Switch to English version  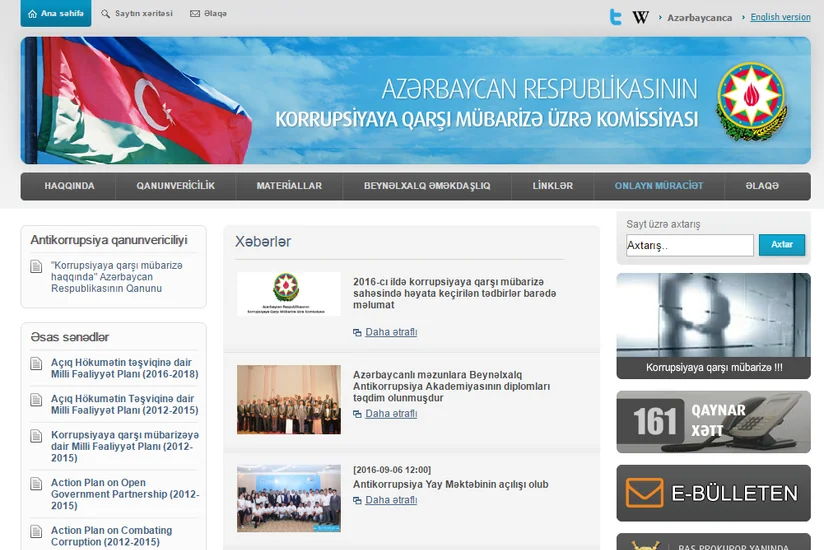[780, 17]
